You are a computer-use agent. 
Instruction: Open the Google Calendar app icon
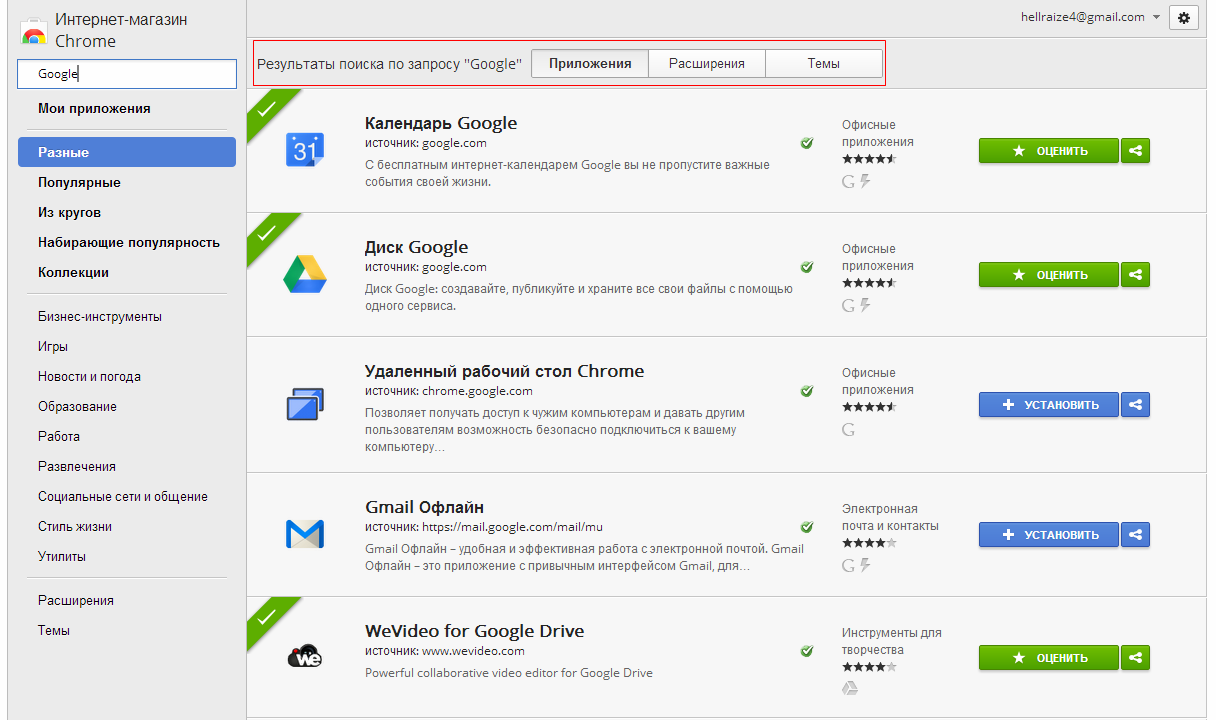click(x=304, y=150)
